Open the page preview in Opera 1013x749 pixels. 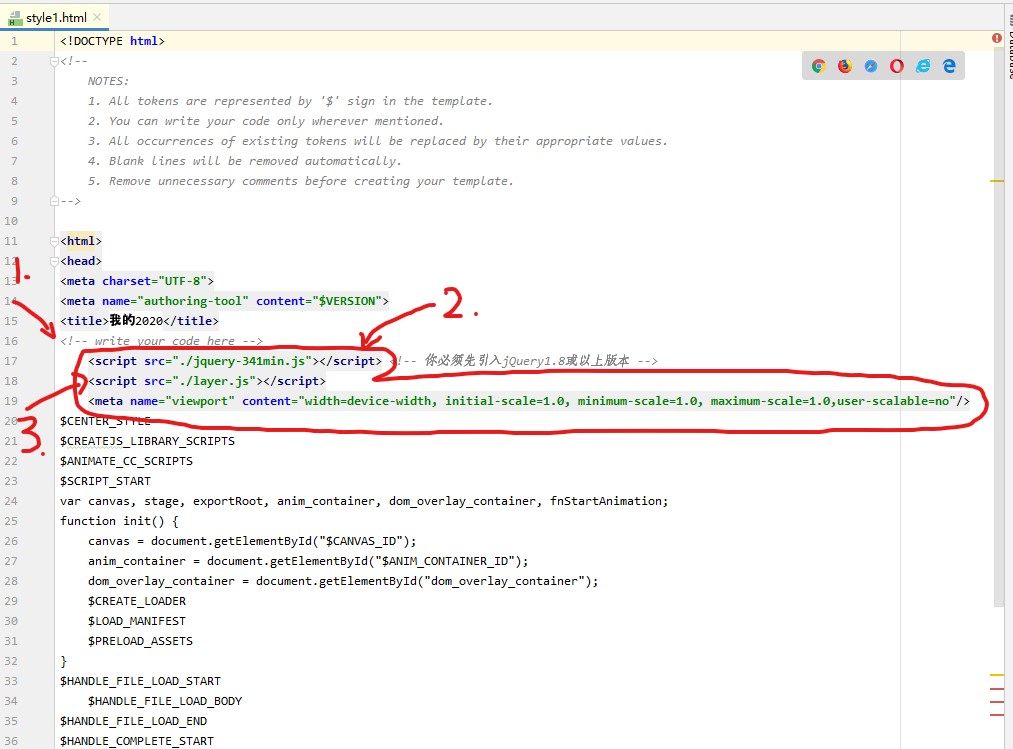click(x=897, y=66)
